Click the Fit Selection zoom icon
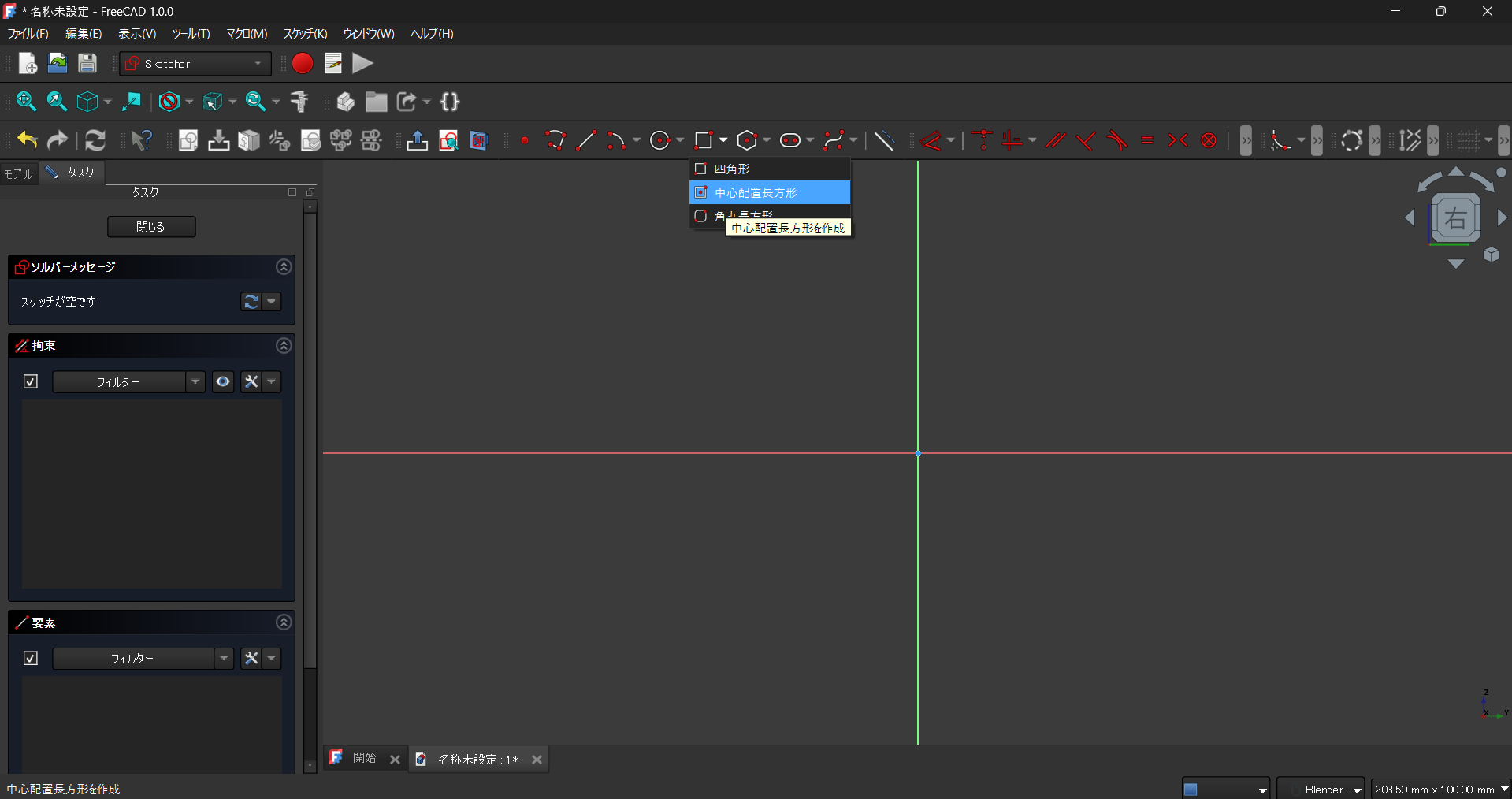The height and width of the screenshot is (799, 1512). tap(57, 101)
